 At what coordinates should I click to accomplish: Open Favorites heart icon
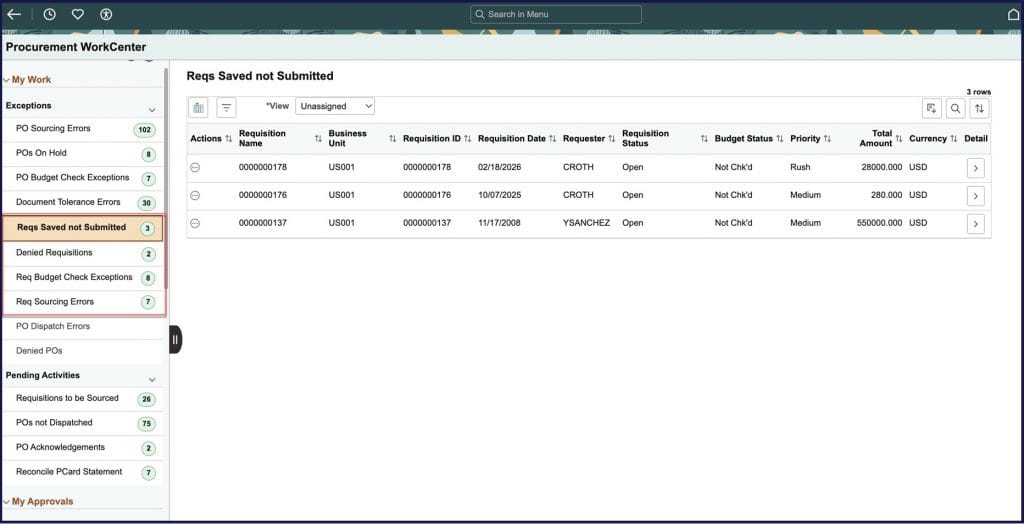(78, 14)
